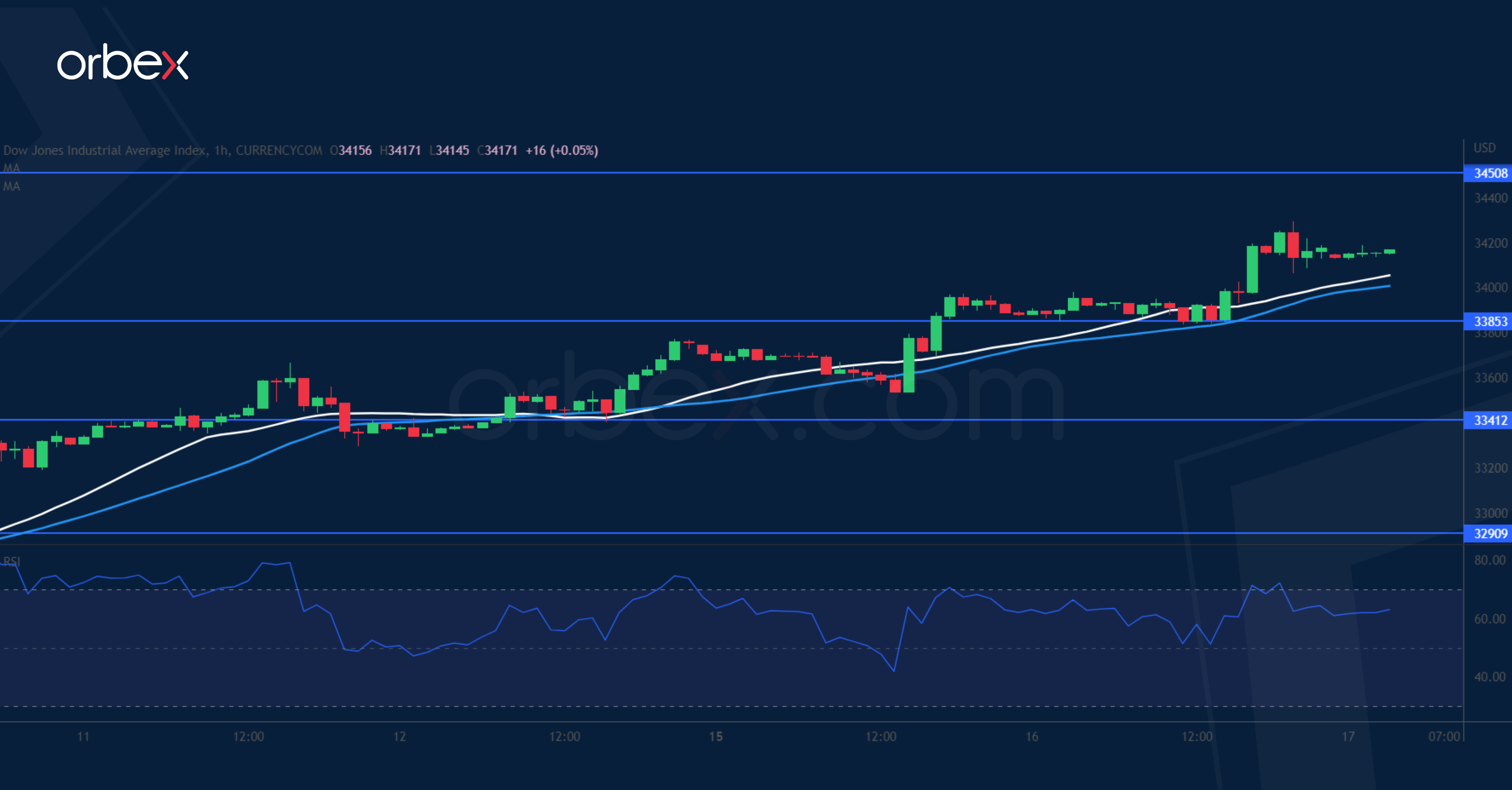The image size is (1512, 790).
Task: Click the 16 date marker on time axis
Action: tap(1031, 736)
